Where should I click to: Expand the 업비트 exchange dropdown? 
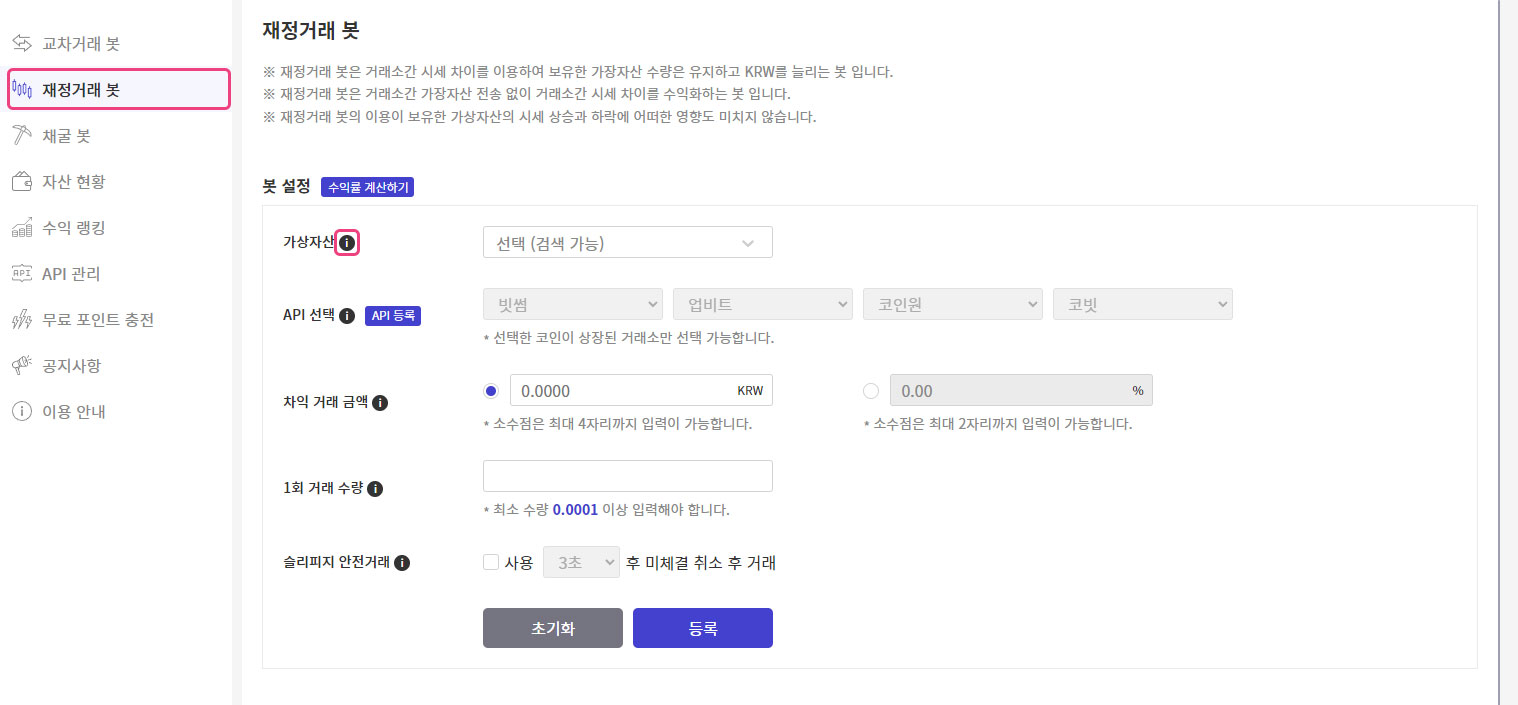(762, 304)
